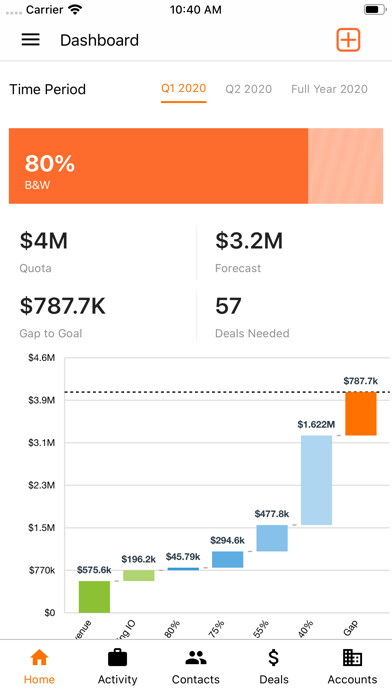
Task: Switch to Full Year 2020 tab
Action: tap(329, 89)
